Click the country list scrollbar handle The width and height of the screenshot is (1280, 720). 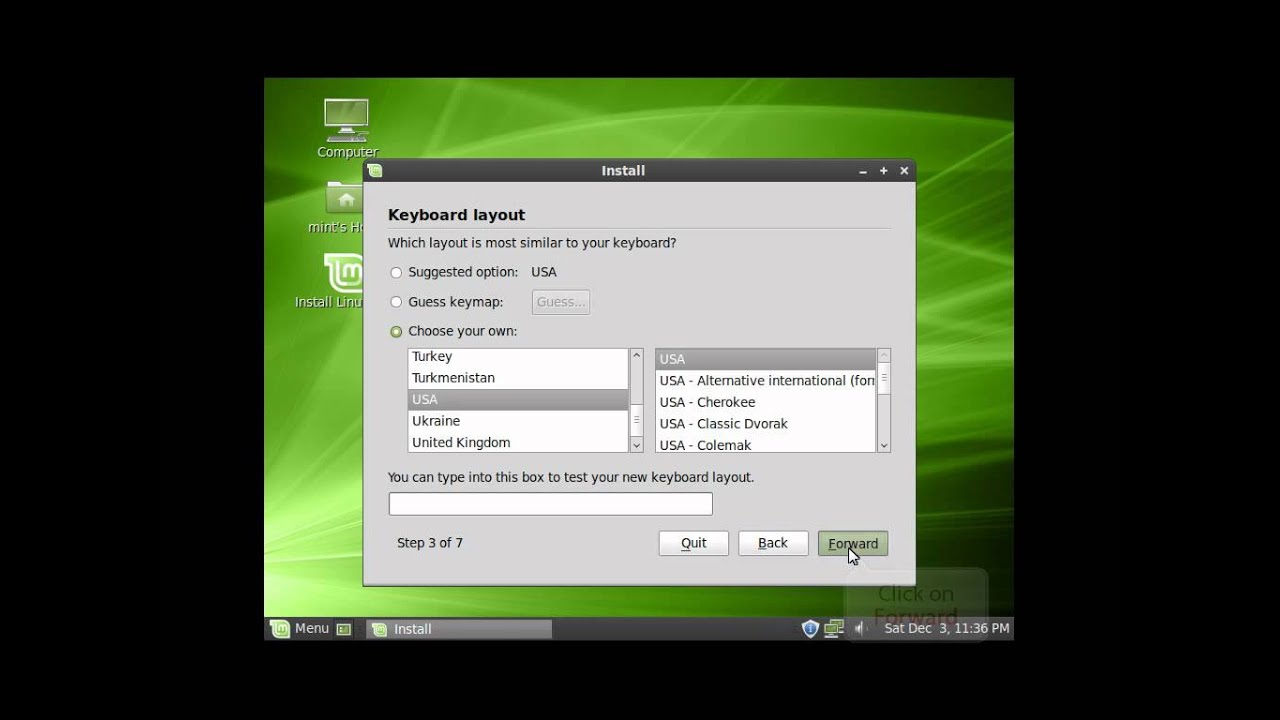point(636,421)
